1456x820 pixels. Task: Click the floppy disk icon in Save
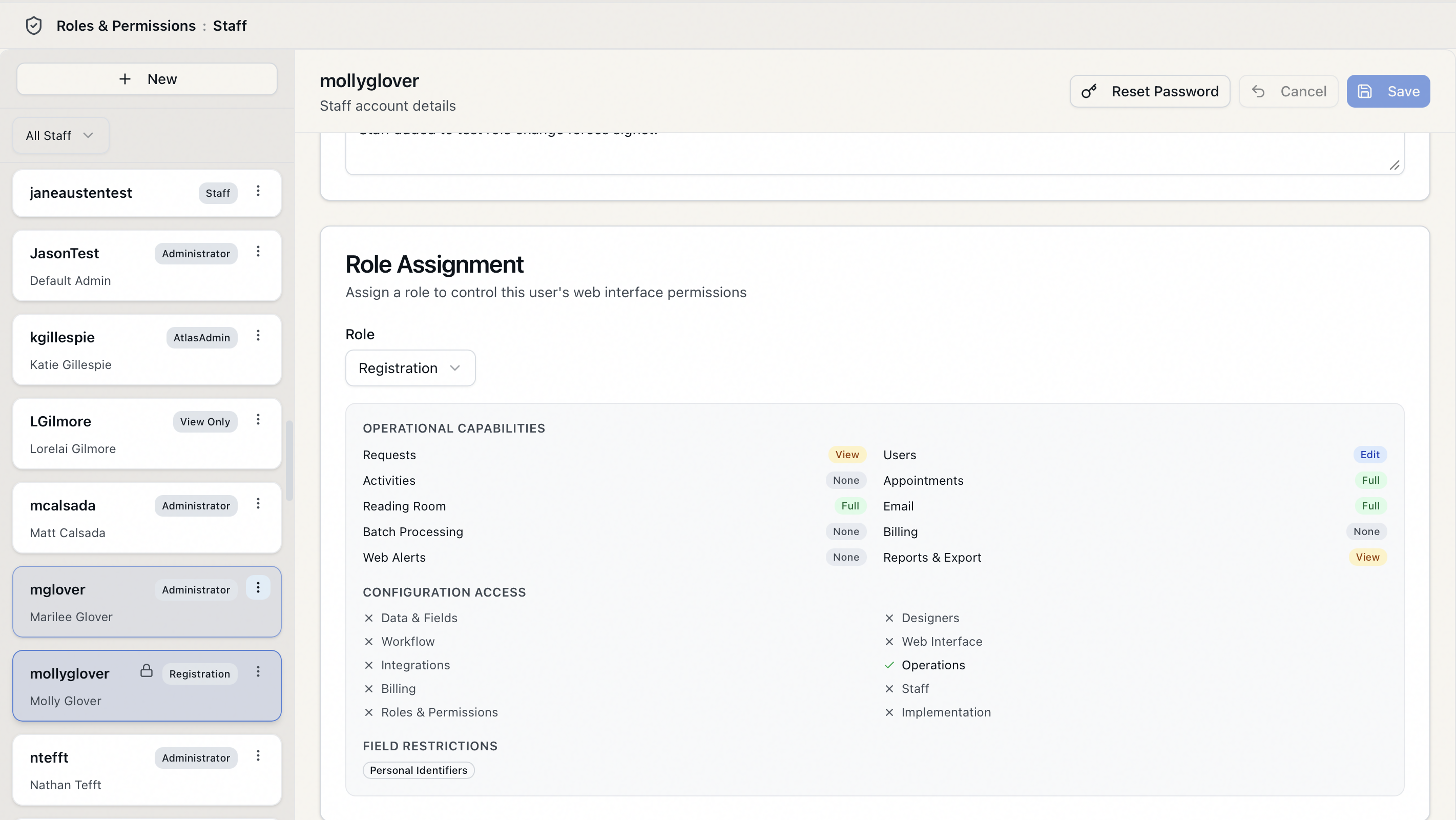1365,92
